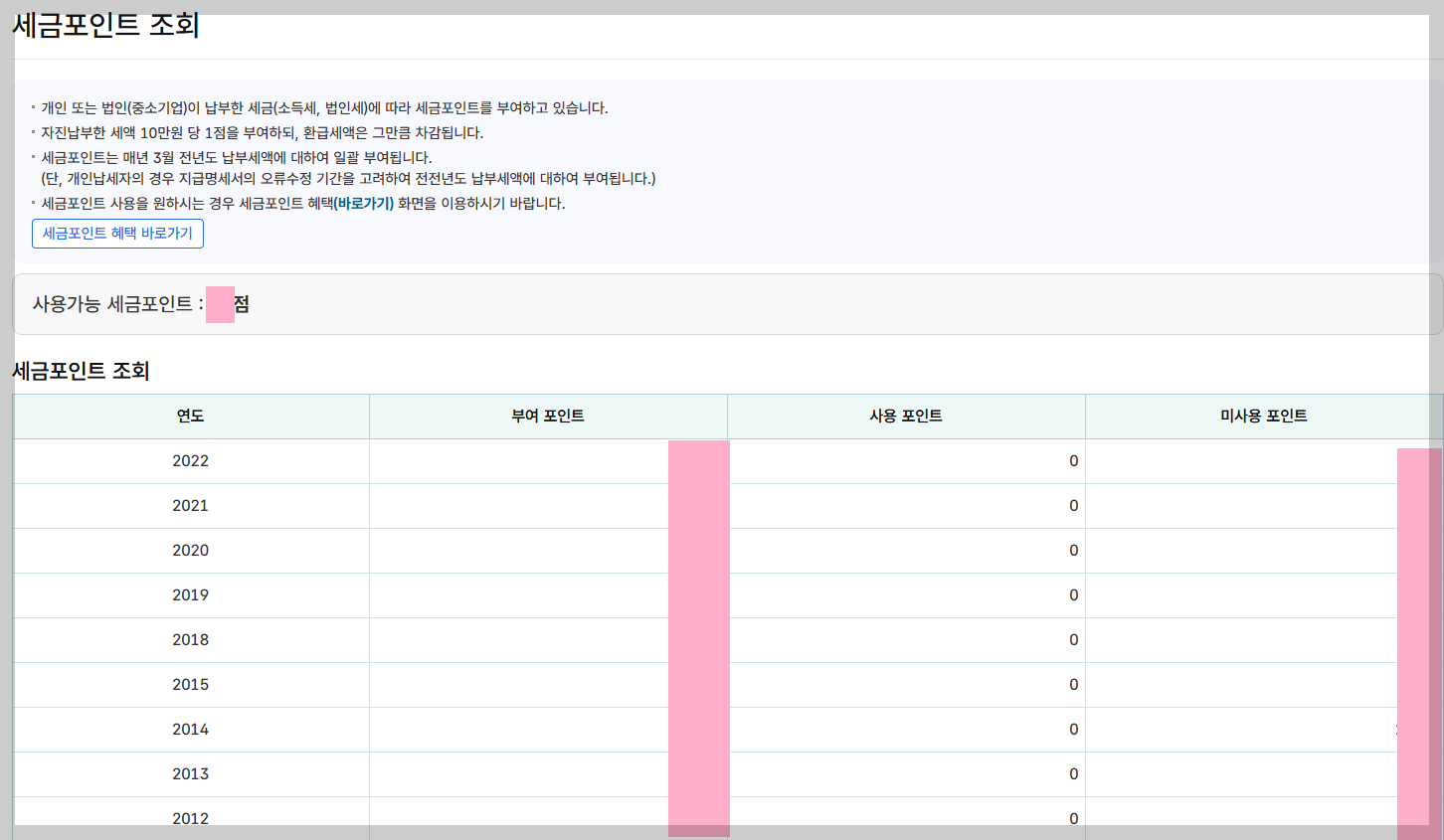Click the 사용가능 세금포인트 summary bar
The height and width of the screenshot is (840, 1444).
click(722, 304)
